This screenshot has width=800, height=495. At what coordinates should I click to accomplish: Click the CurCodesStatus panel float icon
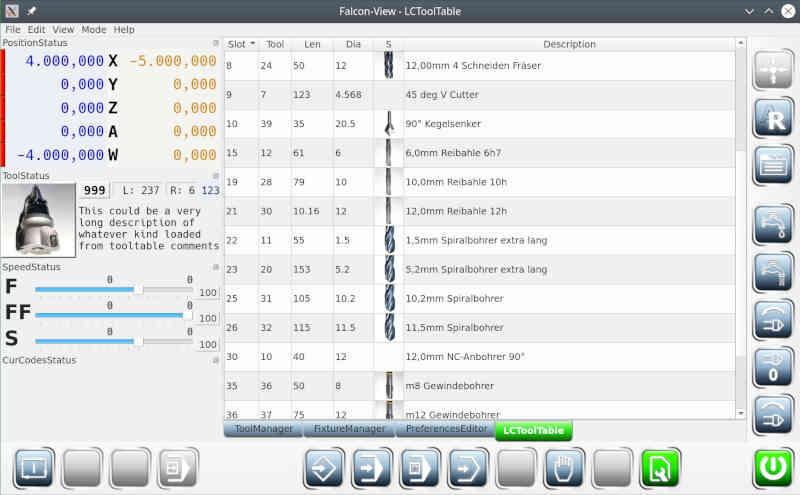coord(215,360)
